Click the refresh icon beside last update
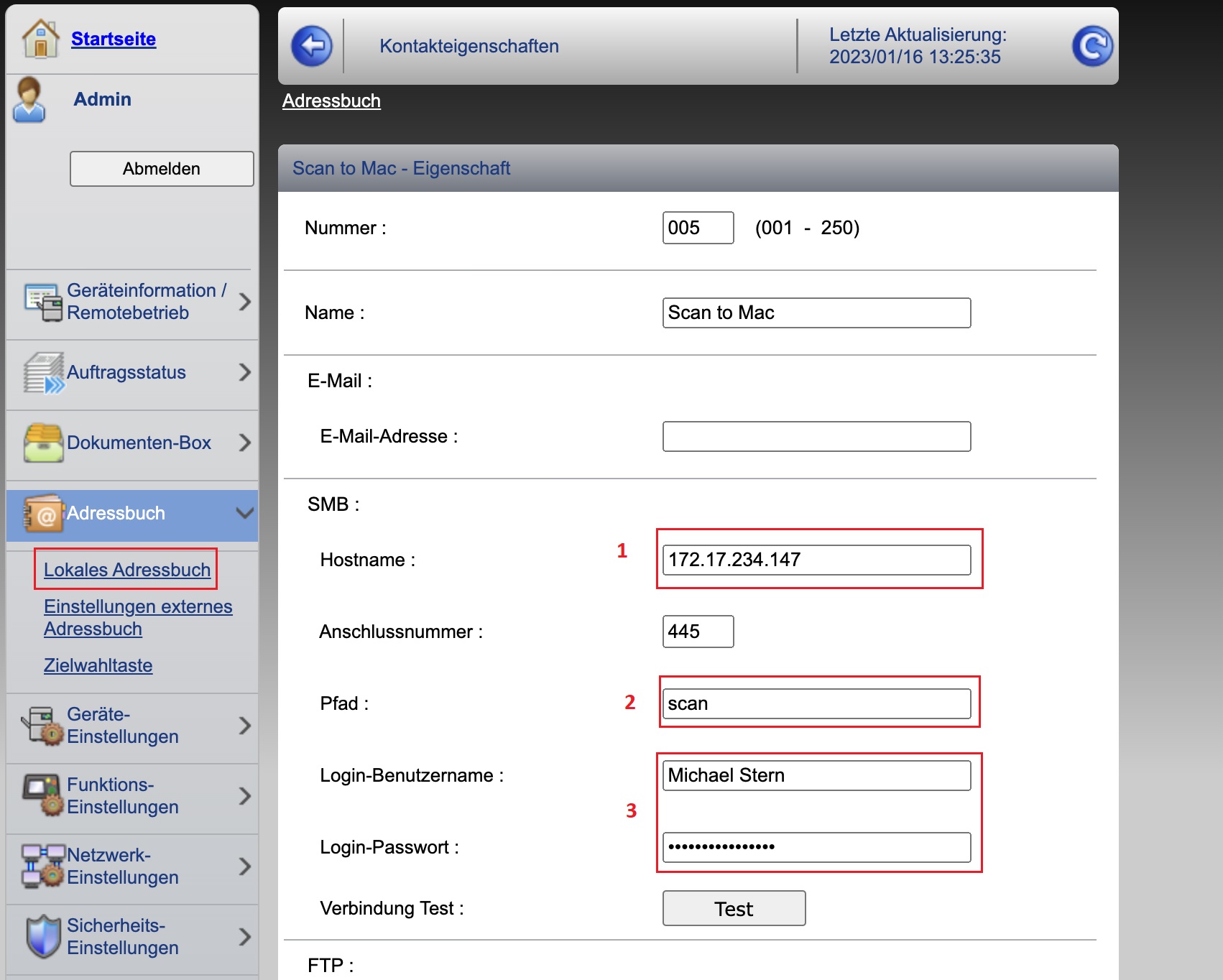The height and width of the screenshot is (980, 1223). pos(1092,47)
